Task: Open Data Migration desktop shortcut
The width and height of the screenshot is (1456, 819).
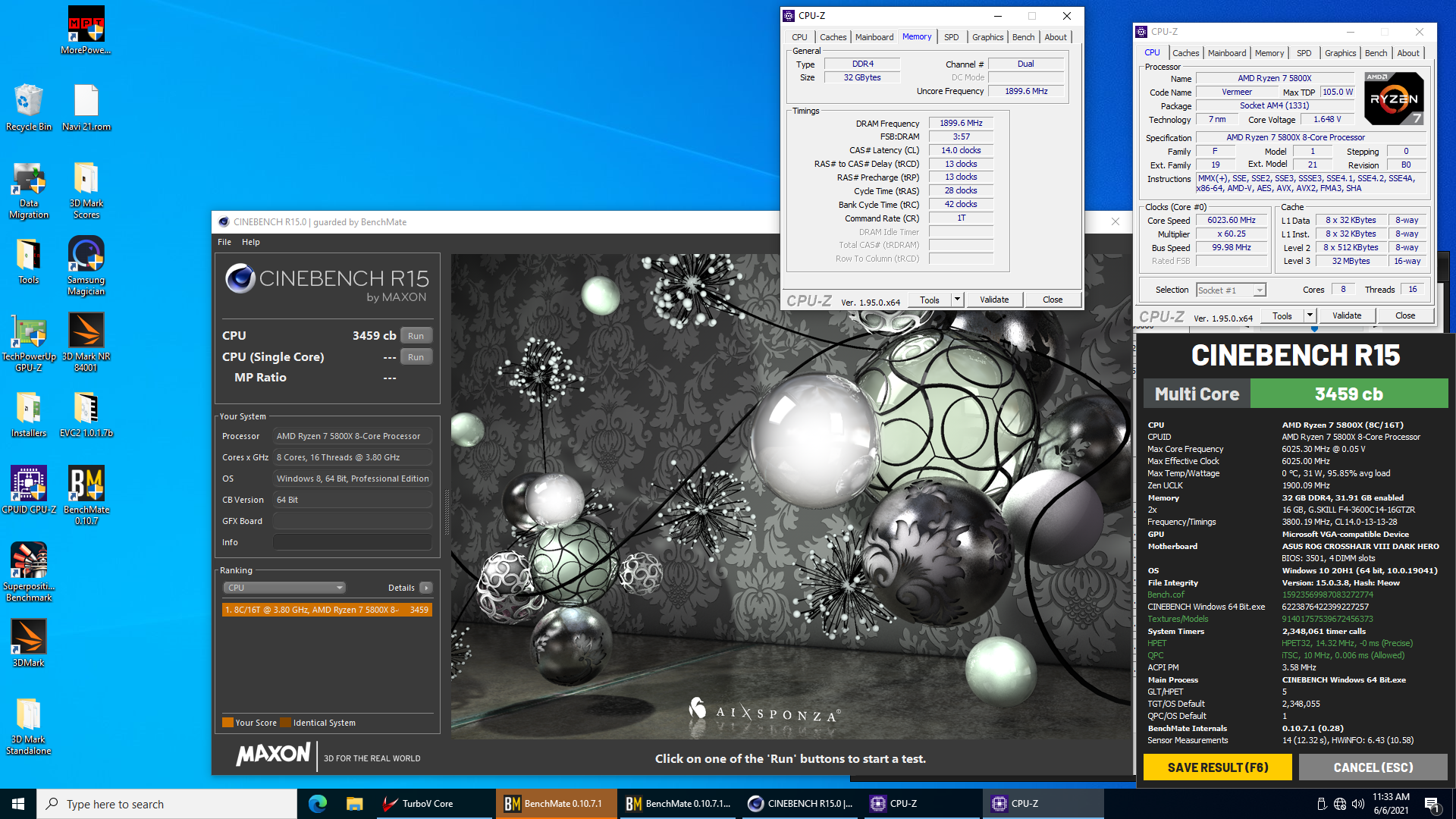Action: coord(29,190)
